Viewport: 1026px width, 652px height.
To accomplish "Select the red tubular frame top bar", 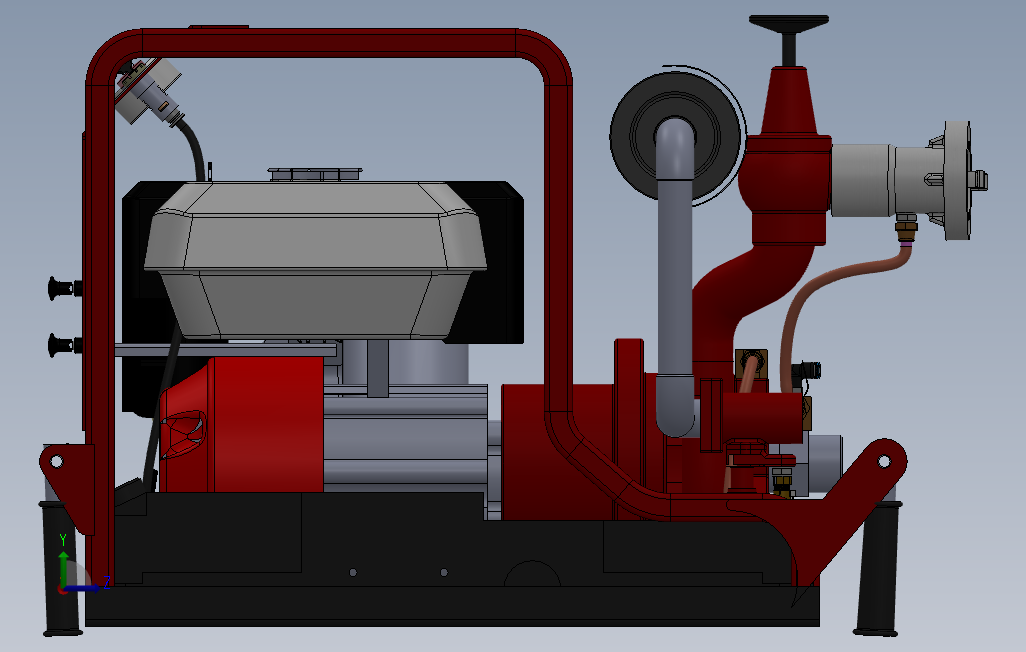I will (x=330, y=42).
